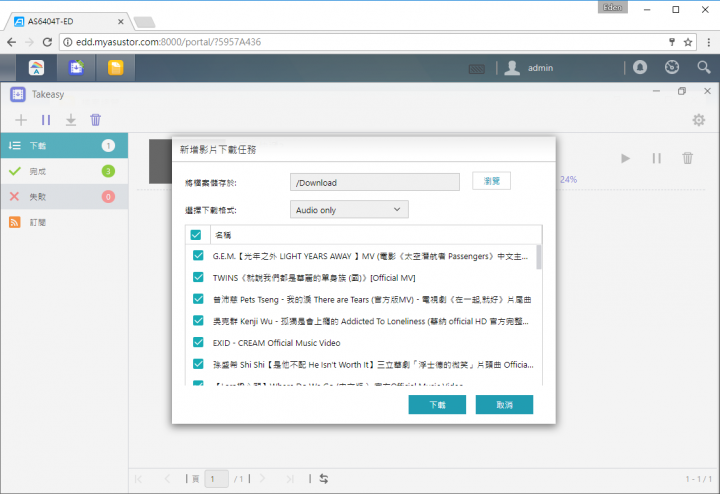The image size is (720, 494).
Task: Open the Audio only format dropdown
Action: point(349,210)
